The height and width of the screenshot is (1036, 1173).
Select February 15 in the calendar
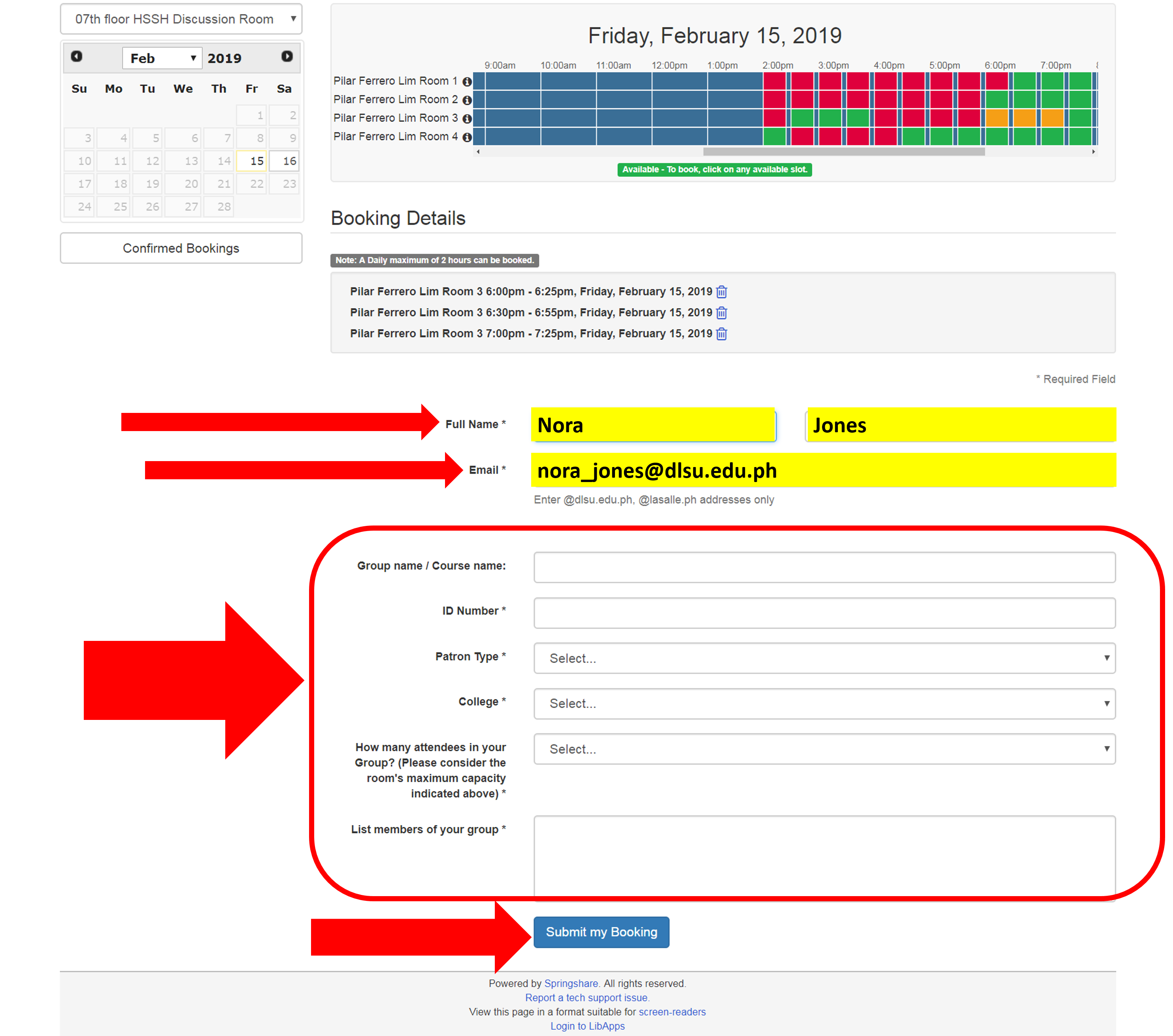251,161
